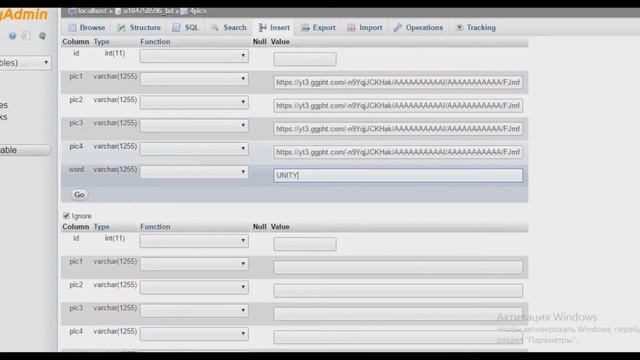
Task: Switch to the Structure tab
Action: pos(139,28)
